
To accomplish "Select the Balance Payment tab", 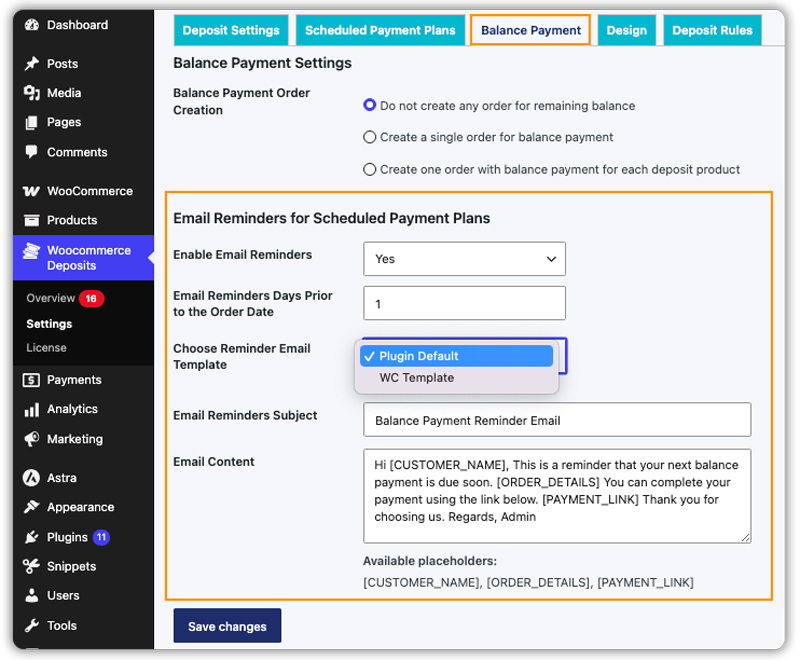I will [531, 30].
